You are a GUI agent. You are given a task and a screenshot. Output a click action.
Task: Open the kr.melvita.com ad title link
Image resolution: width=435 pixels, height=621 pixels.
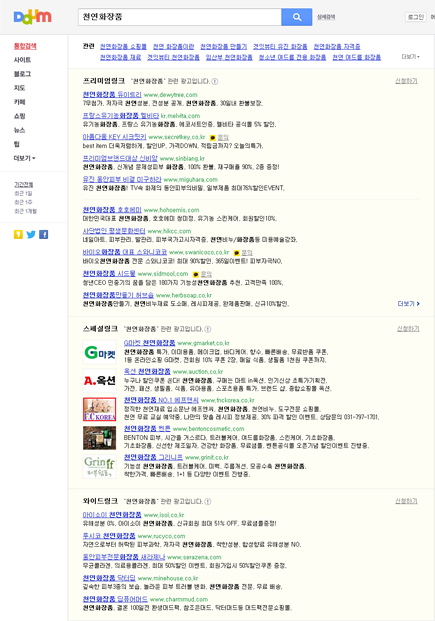pos(121,116)
